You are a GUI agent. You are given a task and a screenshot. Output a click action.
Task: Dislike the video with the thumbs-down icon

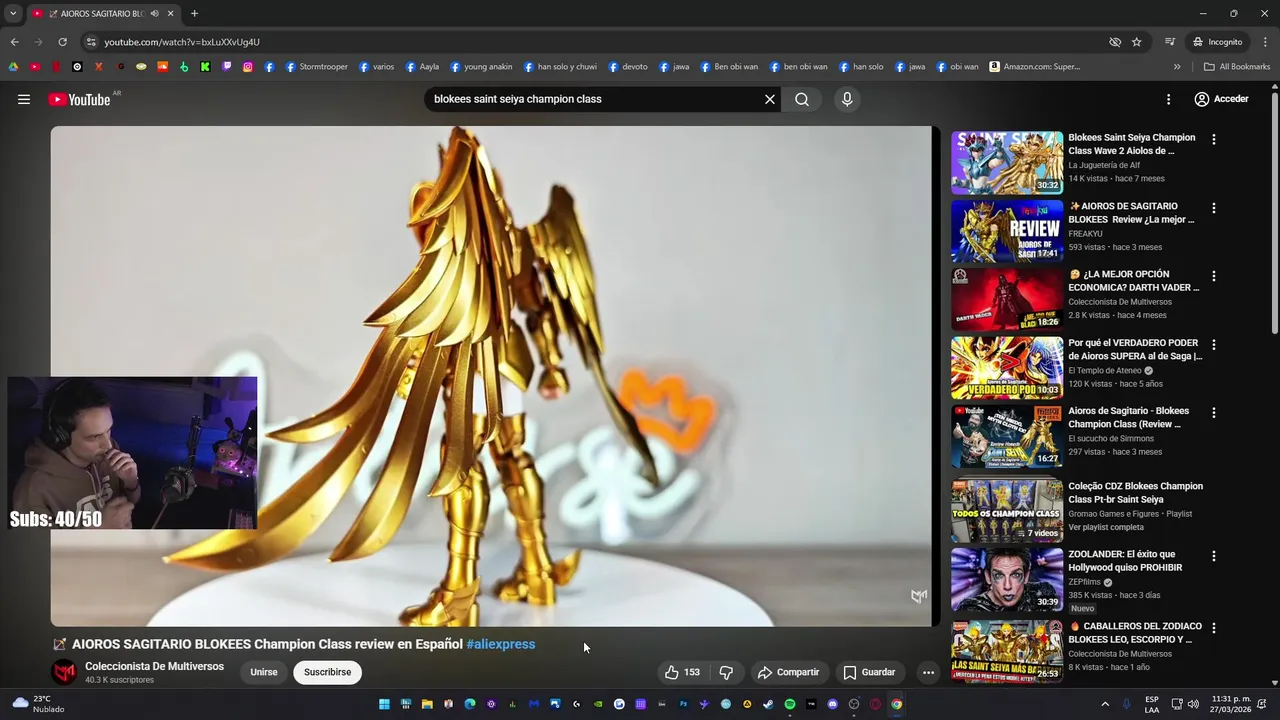pyautogui.click(x=727, y=672)
